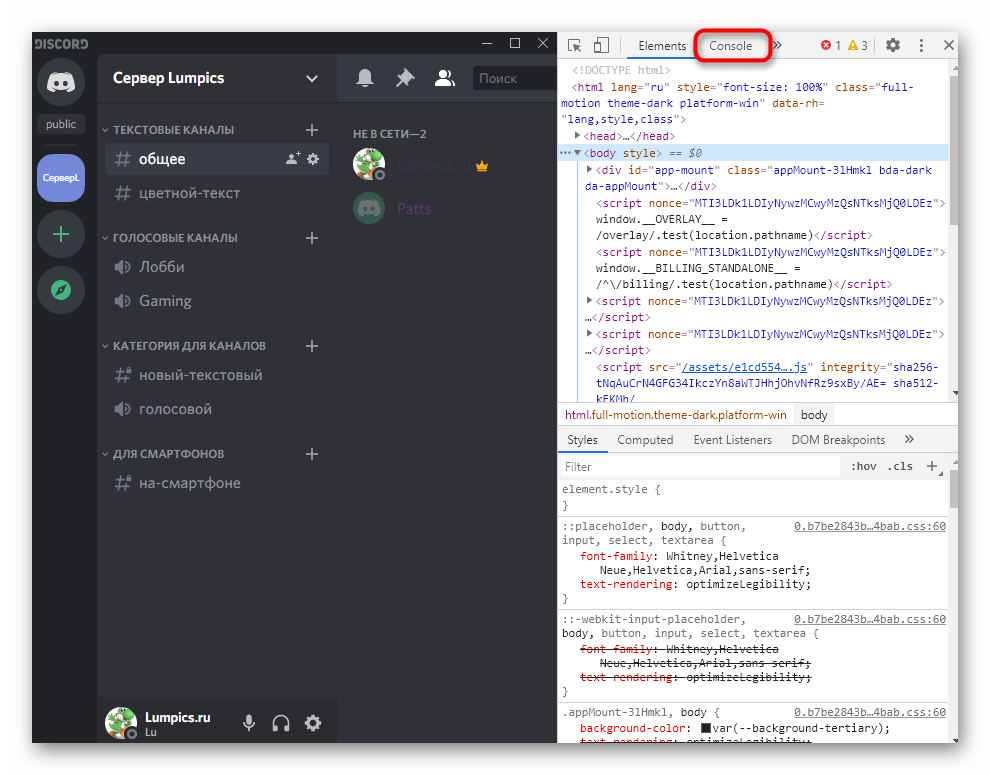Close DevTools panel
The image size is (990, 775).
click(x=948, y=45)
